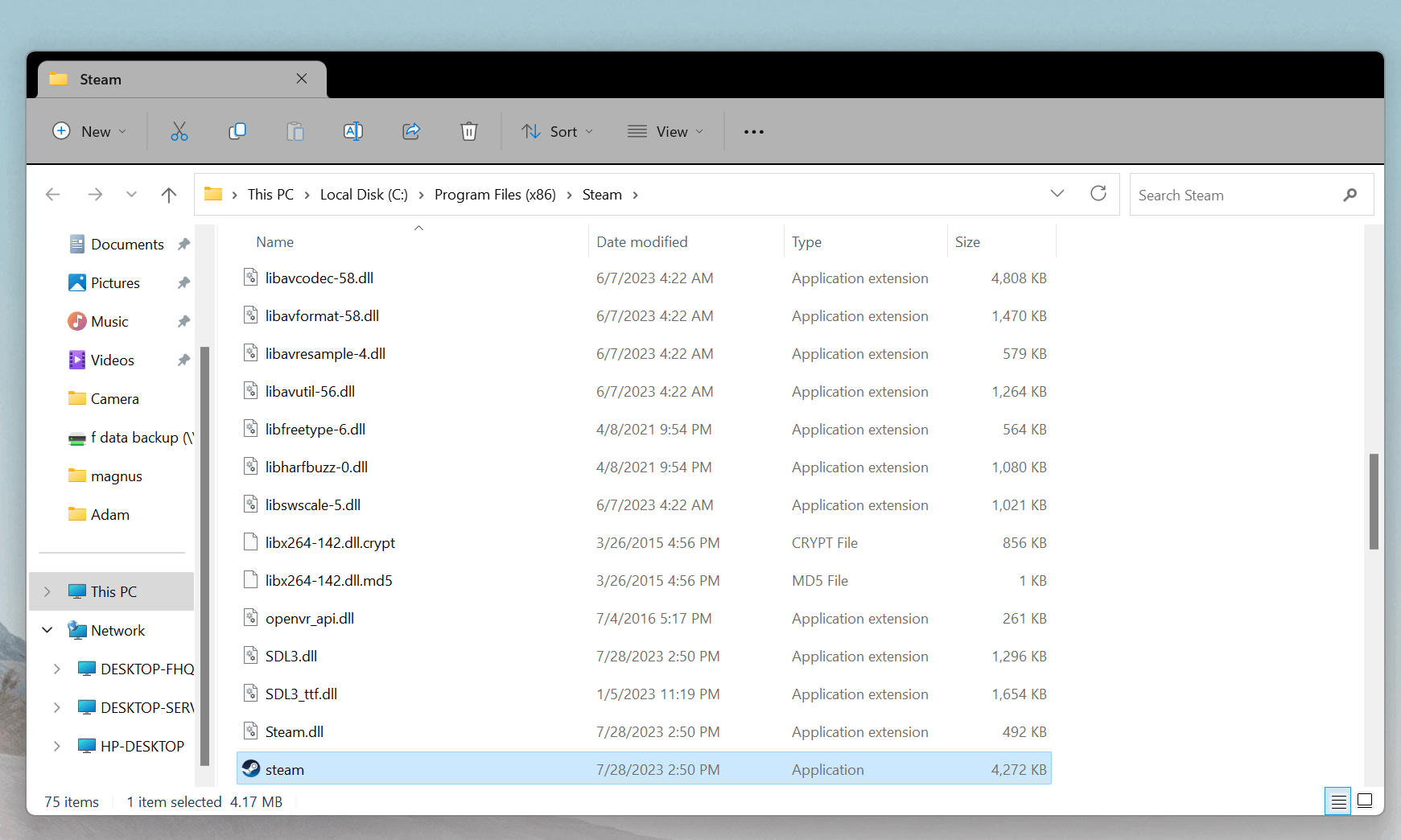Switch to details view layout toggle

(x=1338, y=801)
